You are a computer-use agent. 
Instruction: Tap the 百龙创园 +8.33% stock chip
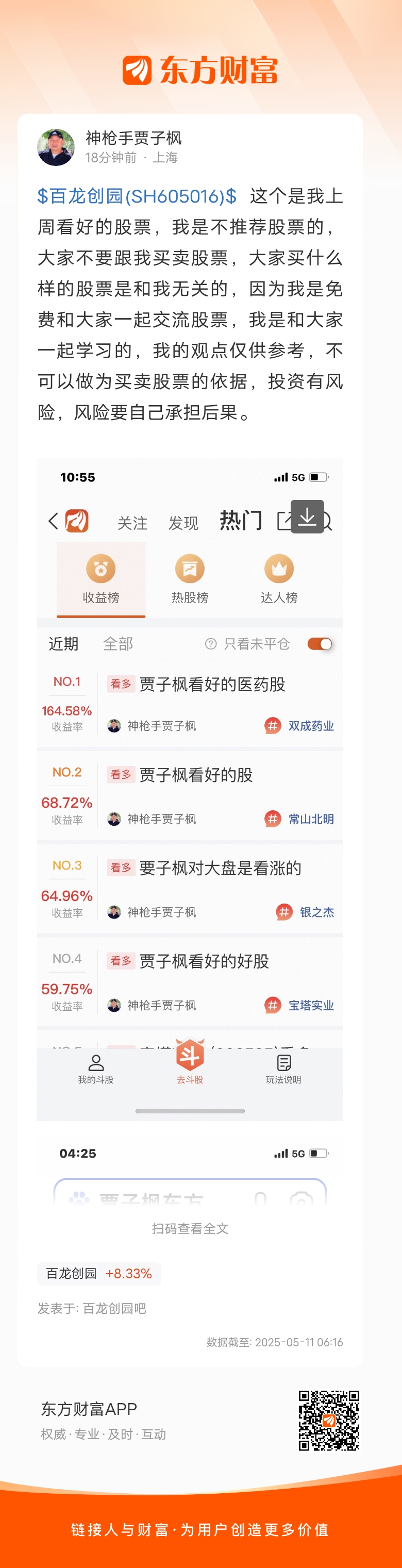[98, 1273]
